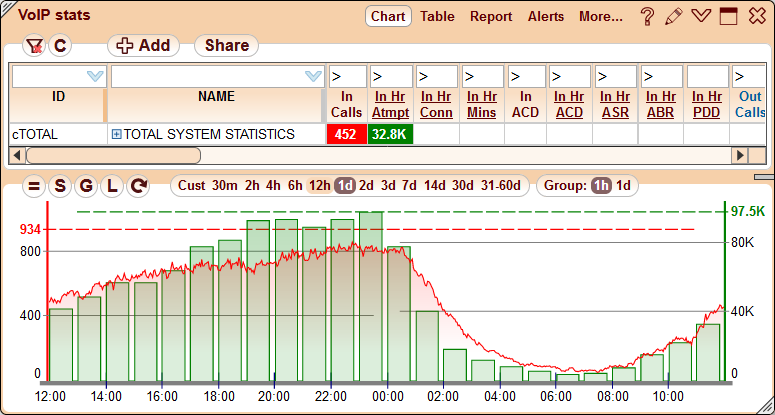The height and width of the screenshot is (415, 775).
Task: Switch to the Table tab
Action: pyautogui.click(x=437, y=17)
